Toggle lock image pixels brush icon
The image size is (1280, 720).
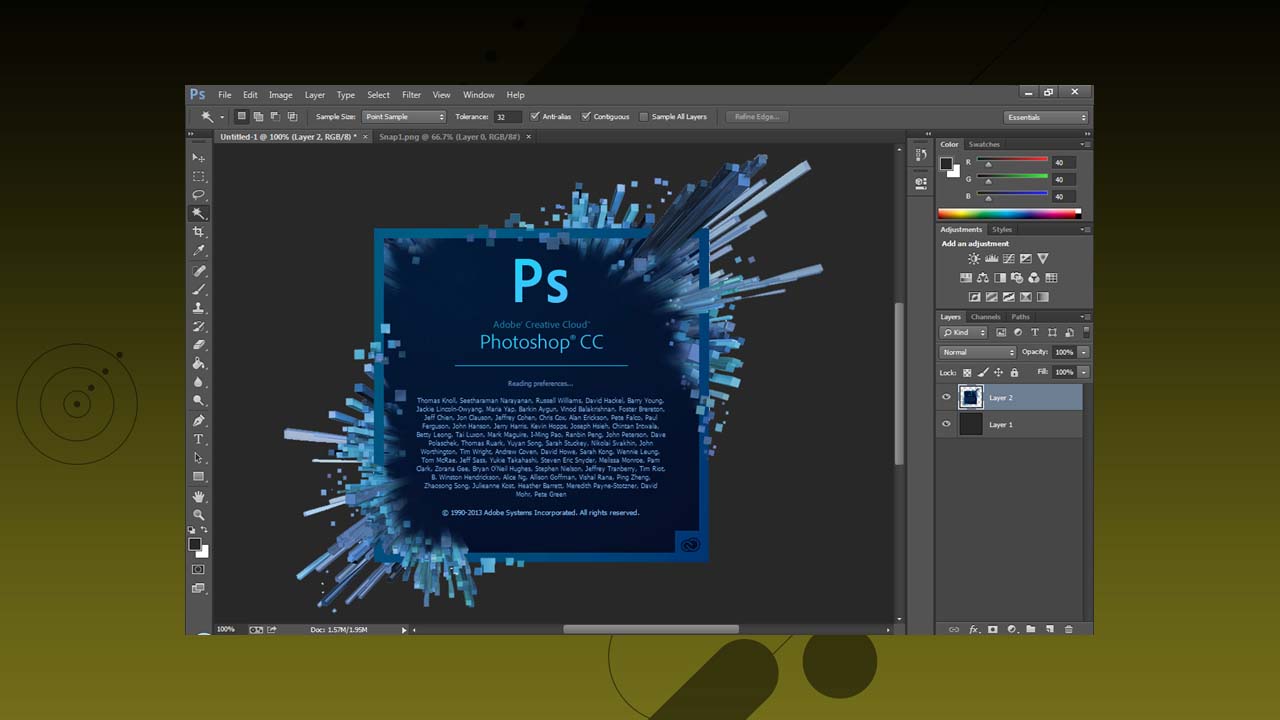[x=983, y=372]
